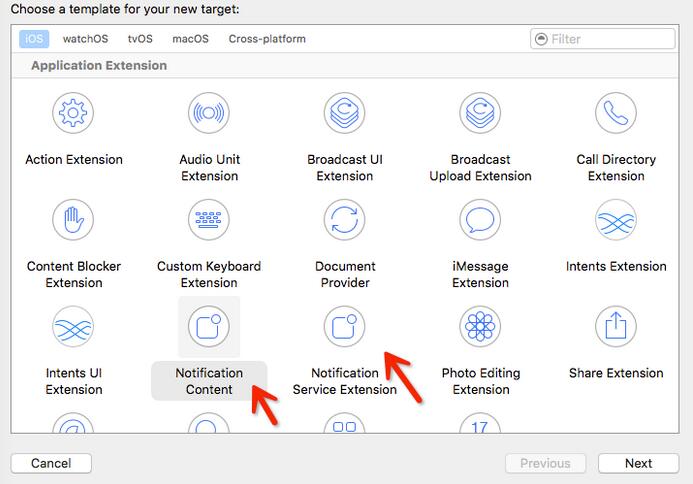
Task: Select the Share Extension icon
Action: tap(616, 327)
